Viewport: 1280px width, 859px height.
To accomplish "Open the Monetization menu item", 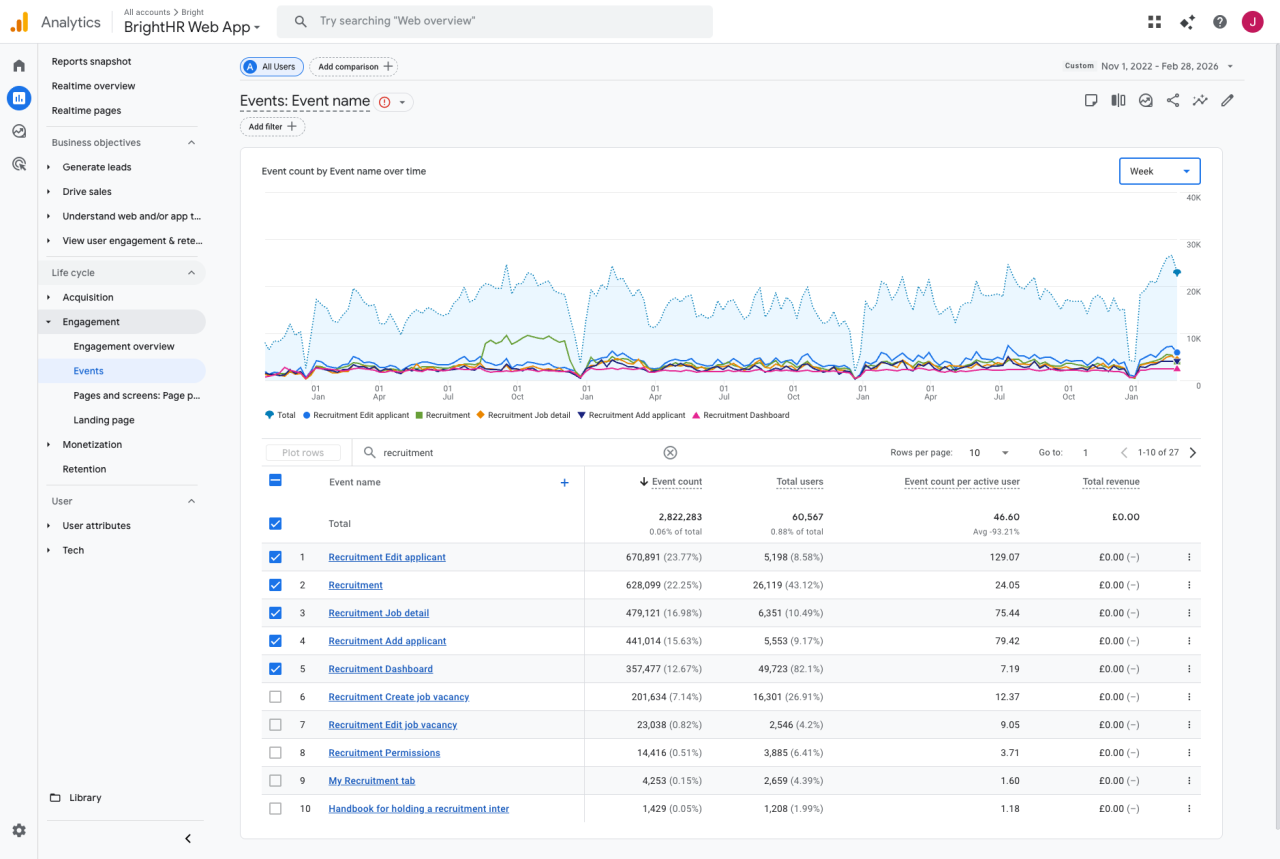I will tap(91, 444).
